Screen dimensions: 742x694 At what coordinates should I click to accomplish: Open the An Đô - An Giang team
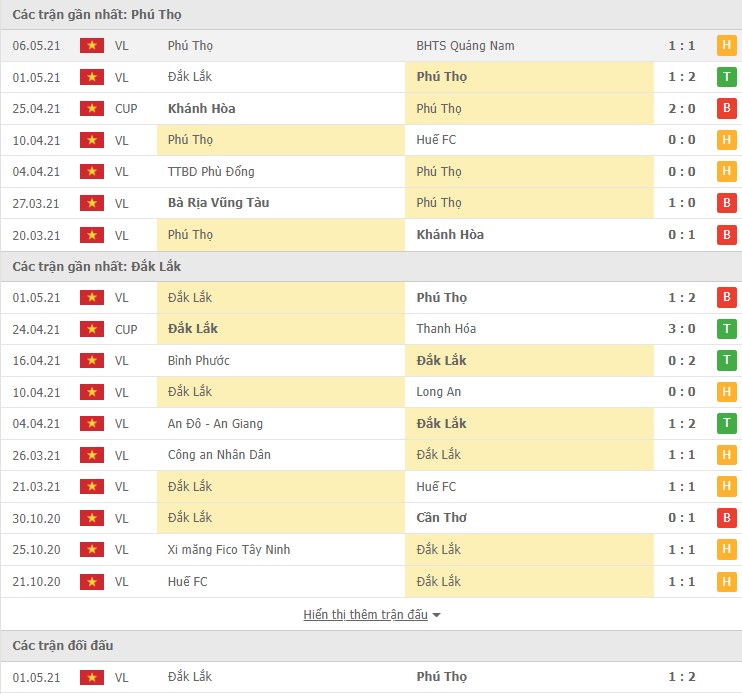click(216, 423)
